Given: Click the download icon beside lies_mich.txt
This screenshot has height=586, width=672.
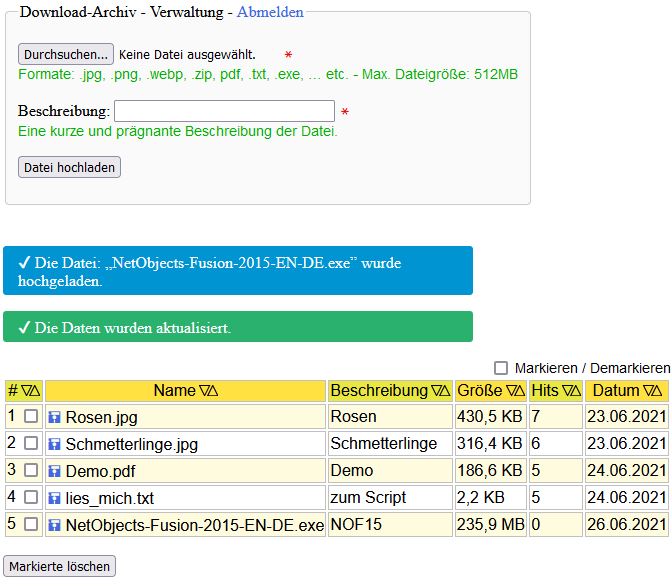Looking at the screenshot, I should tap(55, 497).
